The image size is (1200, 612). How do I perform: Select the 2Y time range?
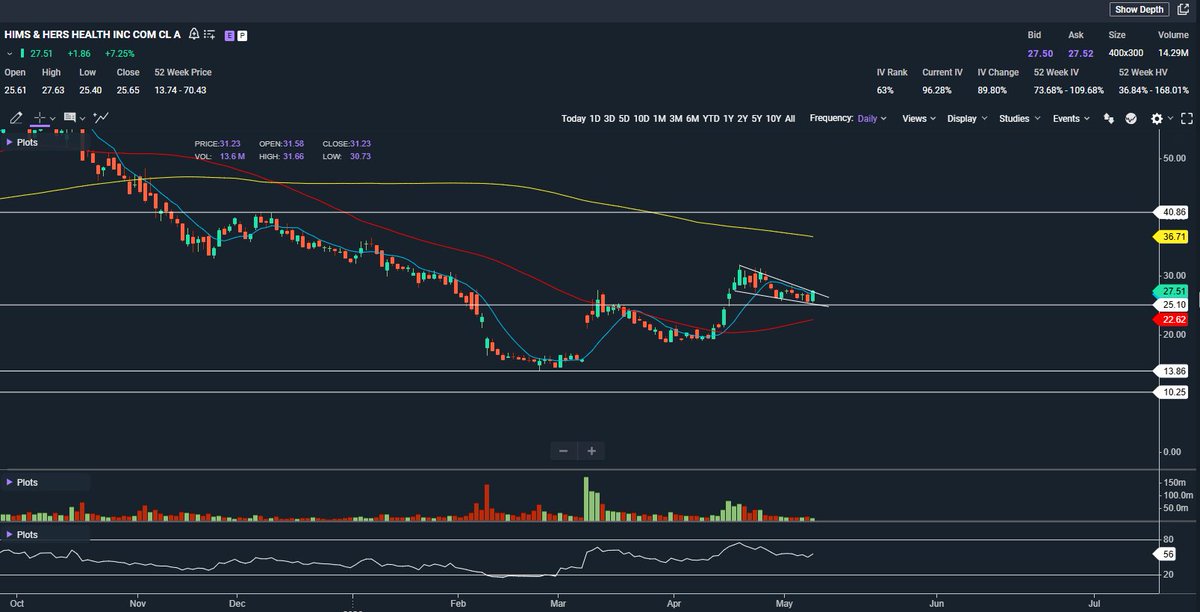pos(742,118)
